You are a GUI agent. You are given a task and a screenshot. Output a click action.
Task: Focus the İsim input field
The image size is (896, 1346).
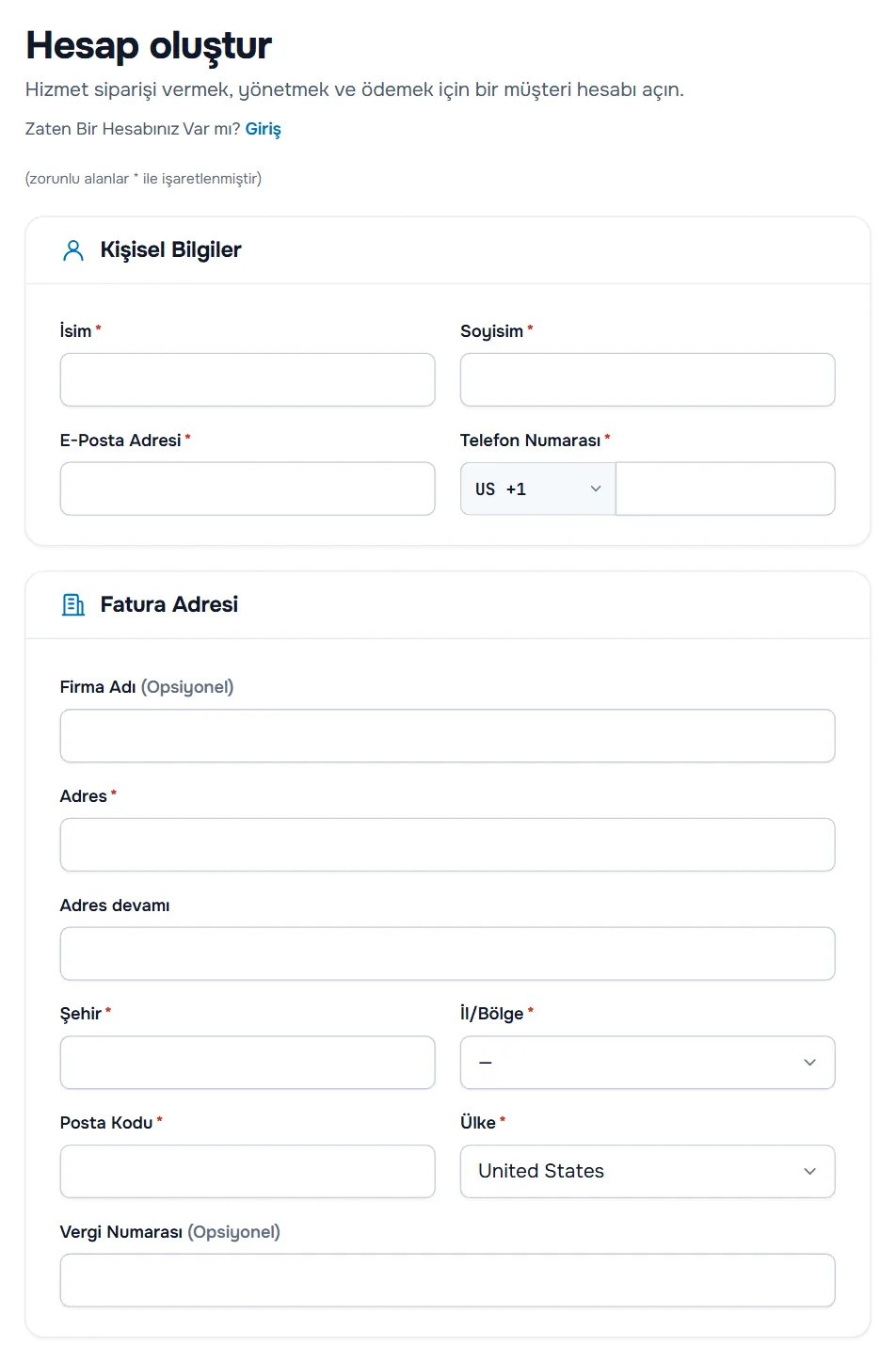248,379
